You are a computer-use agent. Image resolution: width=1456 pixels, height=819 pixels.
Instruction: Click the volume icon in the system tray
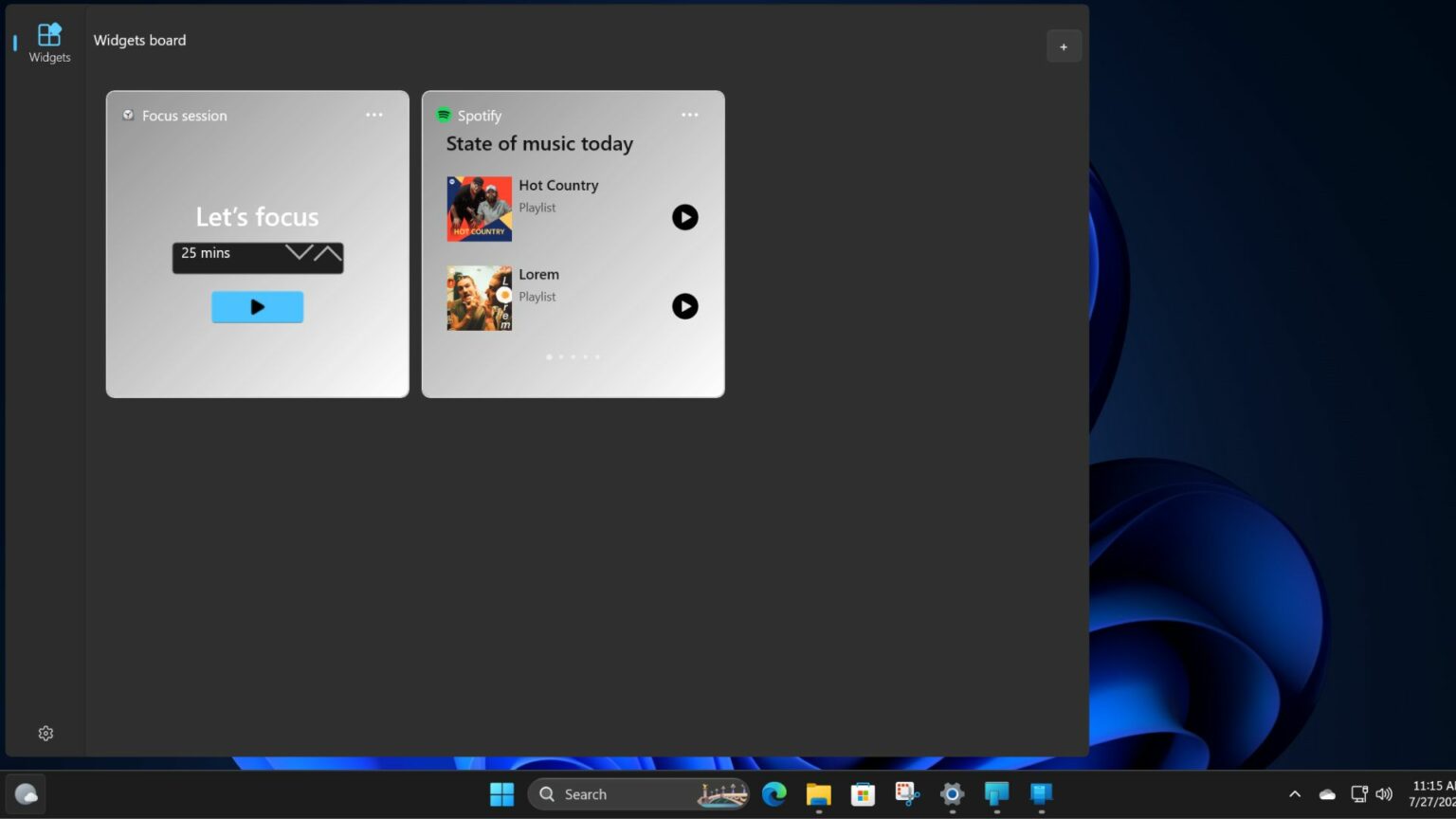tap(1384, 793)
